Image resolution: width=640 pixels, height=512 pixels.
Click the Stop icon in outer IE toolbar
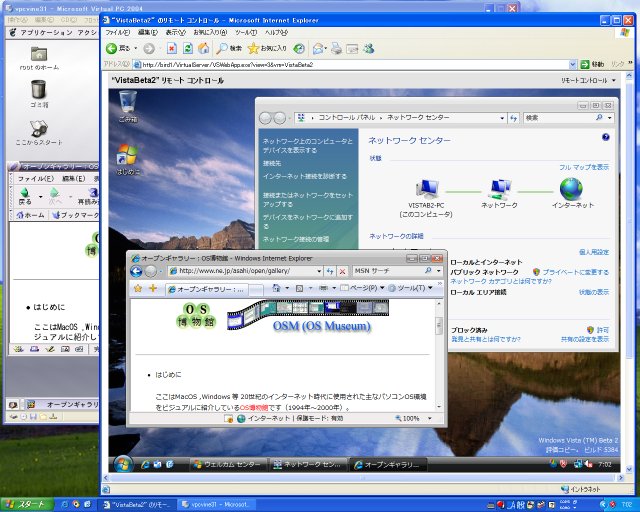[172, 49]
